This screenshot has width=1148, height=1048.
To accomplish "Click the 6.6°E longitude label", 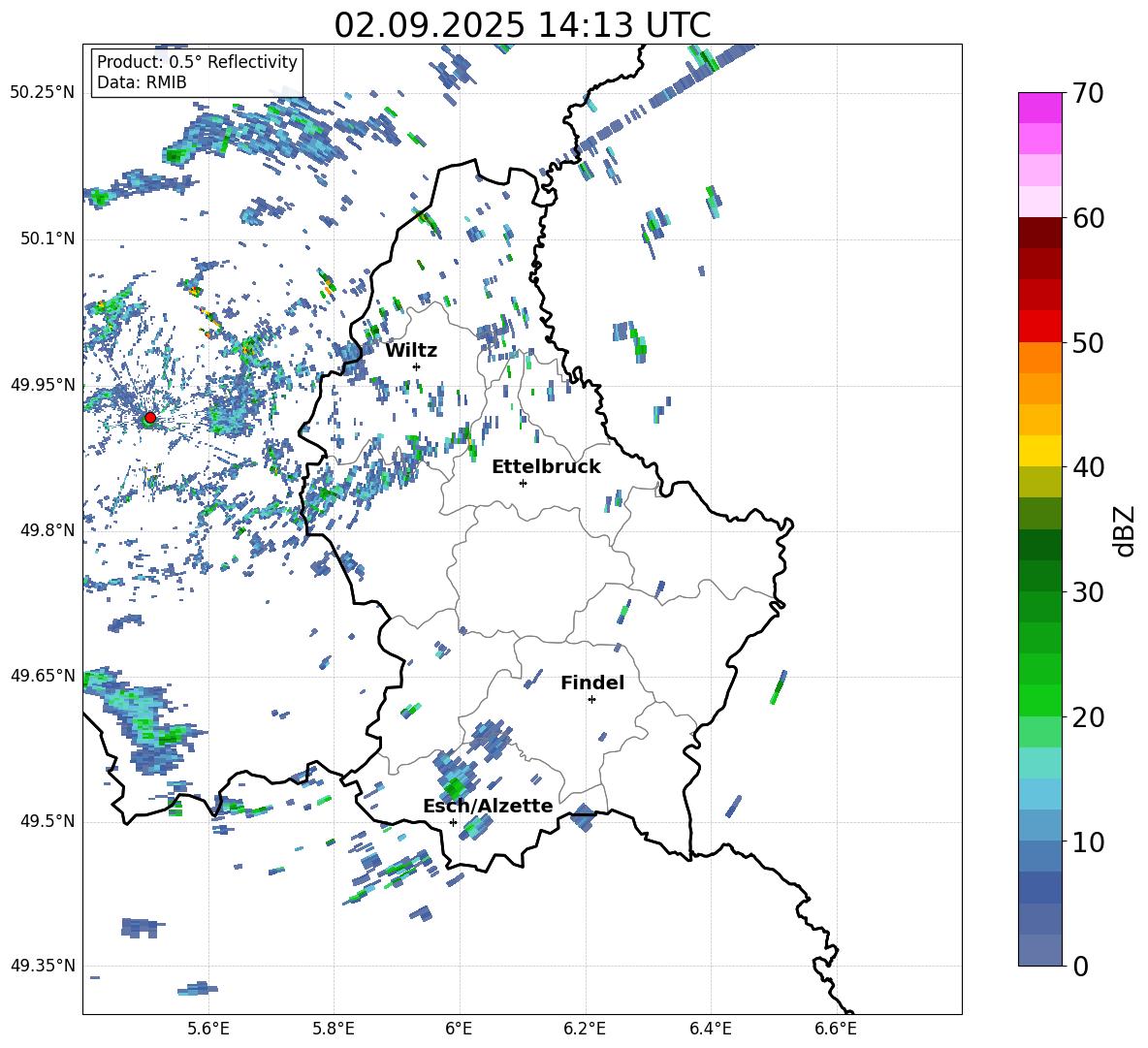I will coord(836,1029).
